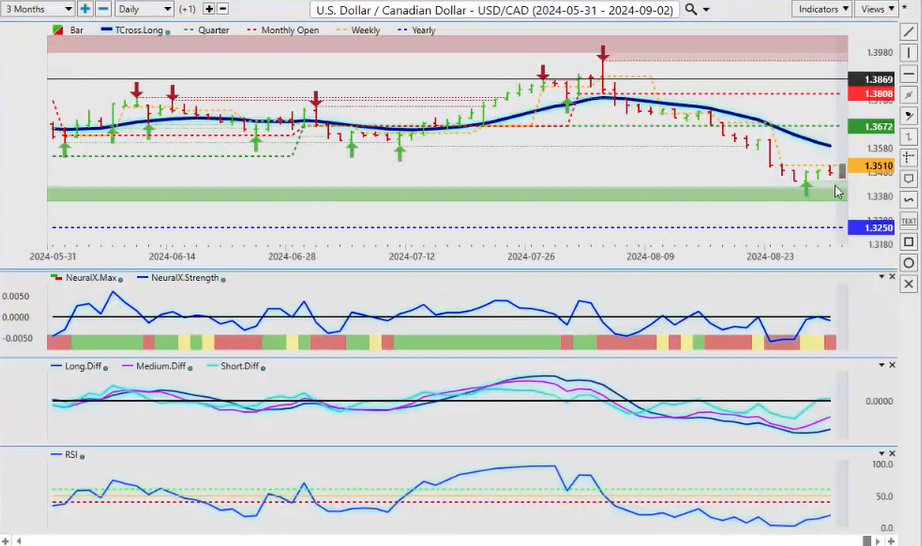Select the vertical line drawing tool

click(x=908, y=53)
